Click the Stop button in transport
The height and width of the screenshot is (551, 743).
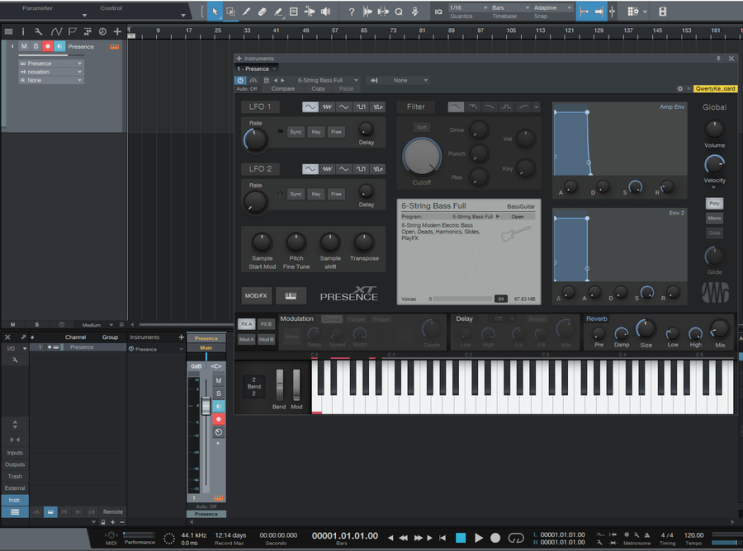click(461, 538)
